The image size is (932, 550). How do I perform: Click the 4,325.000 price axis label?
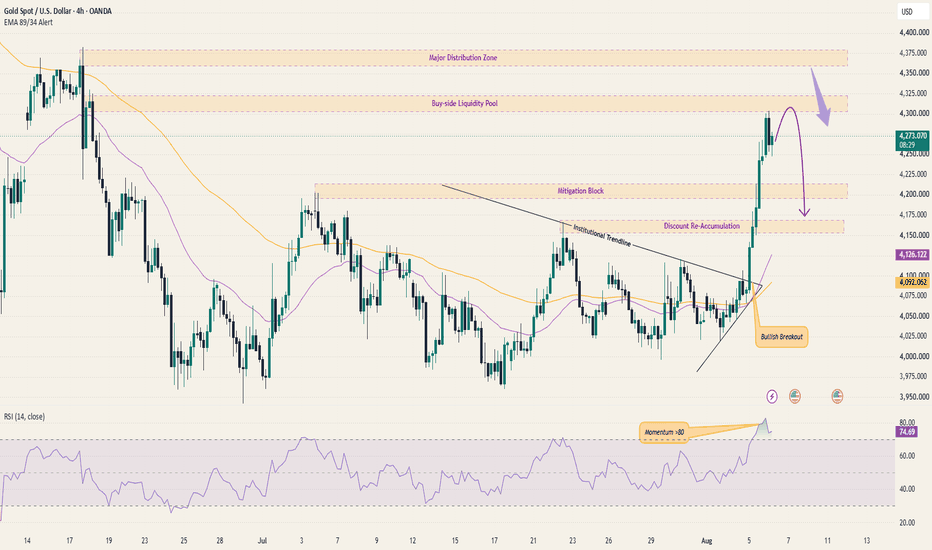914,93
